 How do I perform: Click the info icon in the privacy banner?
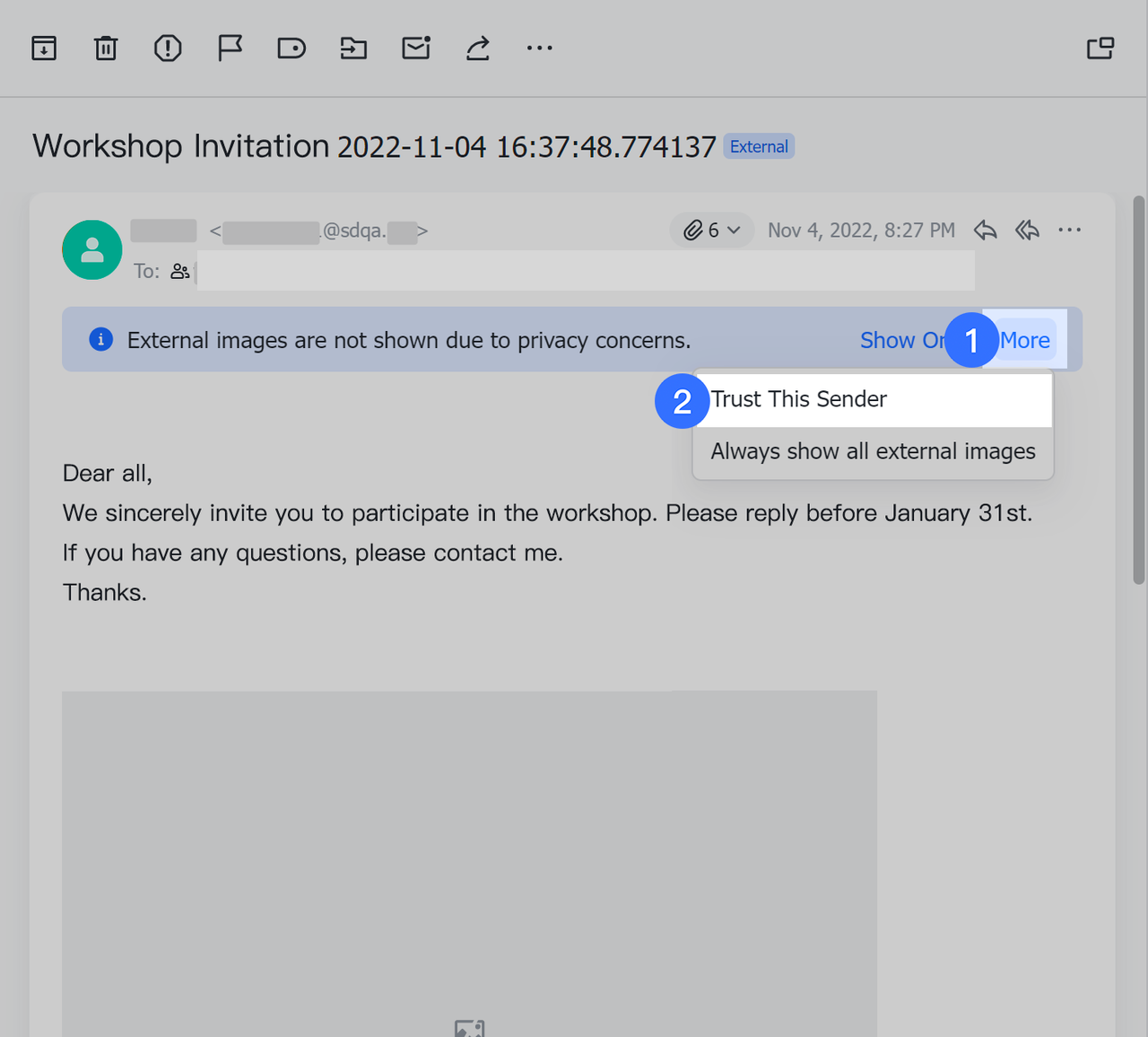[x=100, y=339]
